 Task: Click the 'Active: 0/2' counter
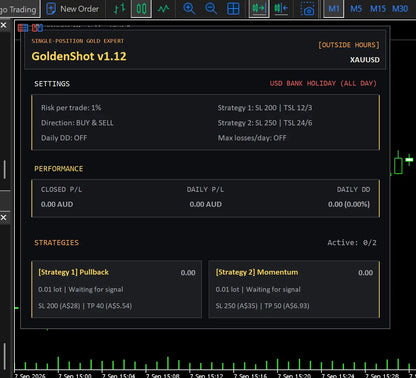coord(352,243)
